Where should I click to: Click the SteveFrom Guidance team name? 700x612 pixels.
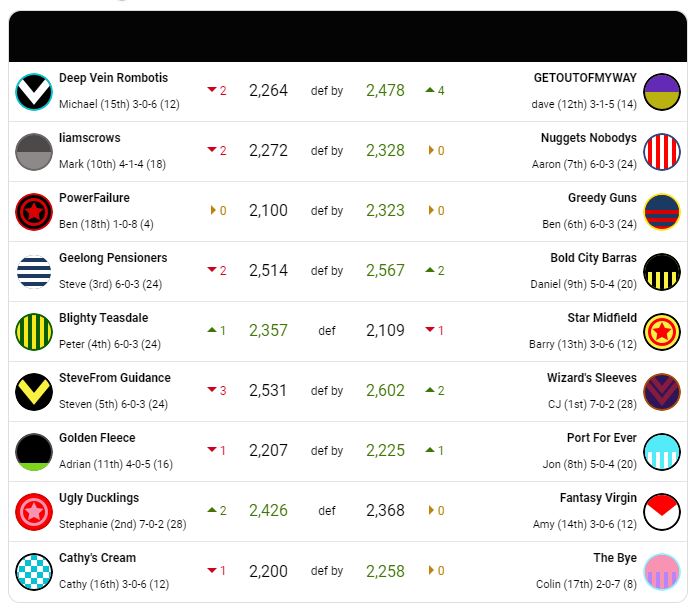[115, 378]
